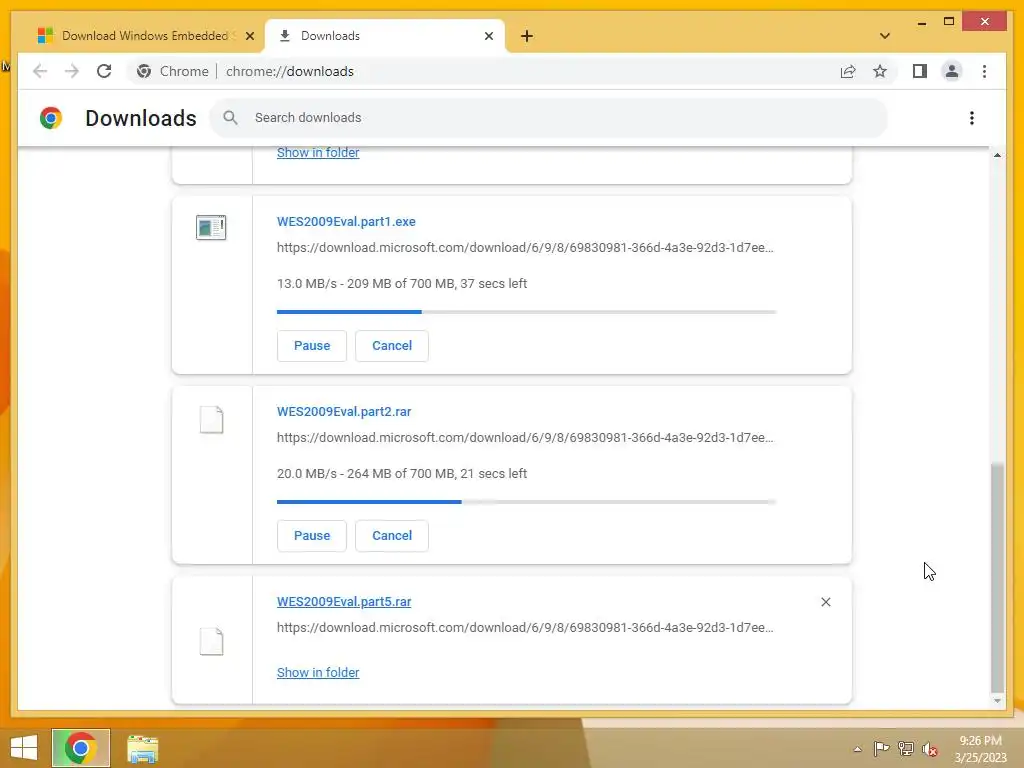
Task: Open a new tab with plus button
Action: tap(527, 36)
